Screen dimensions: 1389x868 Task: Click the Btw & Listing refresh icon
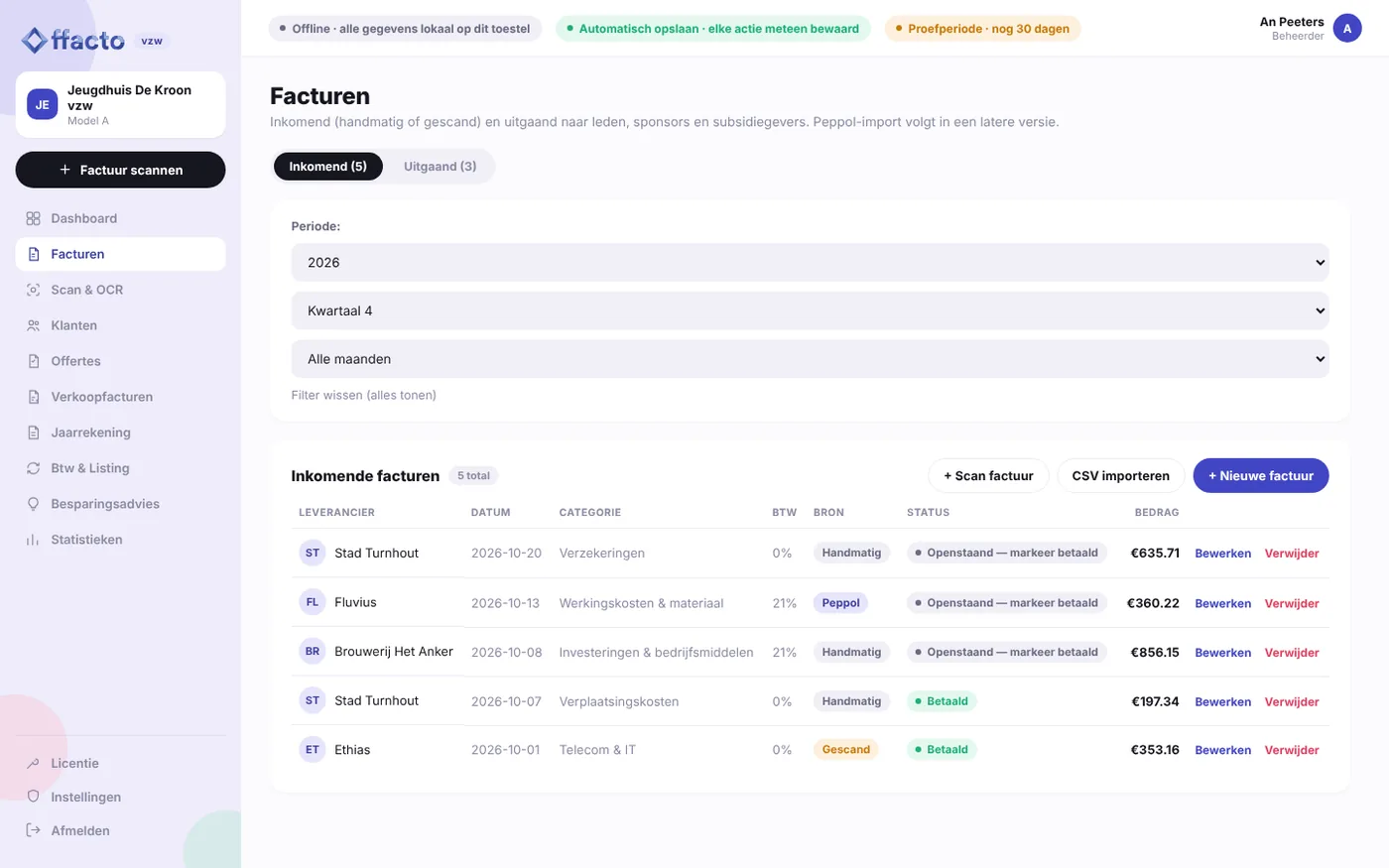[x=33, y=468]
